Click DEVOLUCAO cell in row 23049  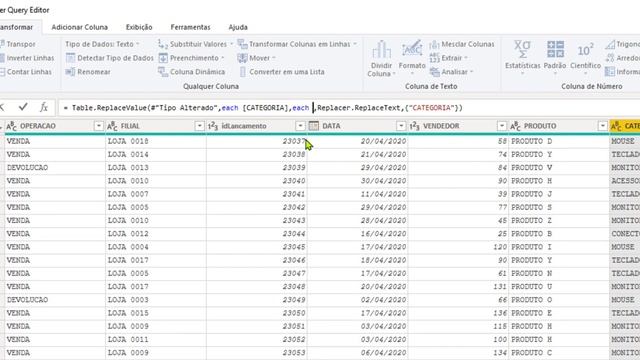pyautogui.click(x=55, y=300)
